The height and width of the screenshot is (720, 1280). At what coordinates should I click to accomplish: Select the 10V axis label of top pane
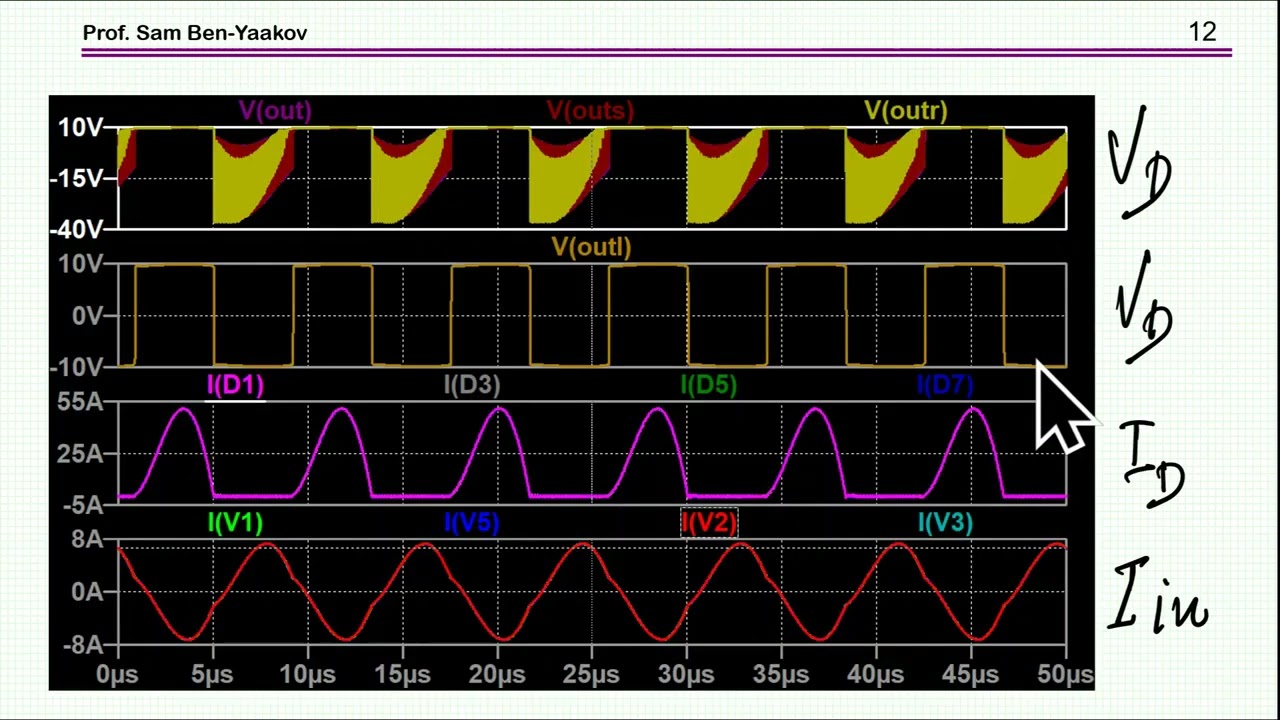80,127
